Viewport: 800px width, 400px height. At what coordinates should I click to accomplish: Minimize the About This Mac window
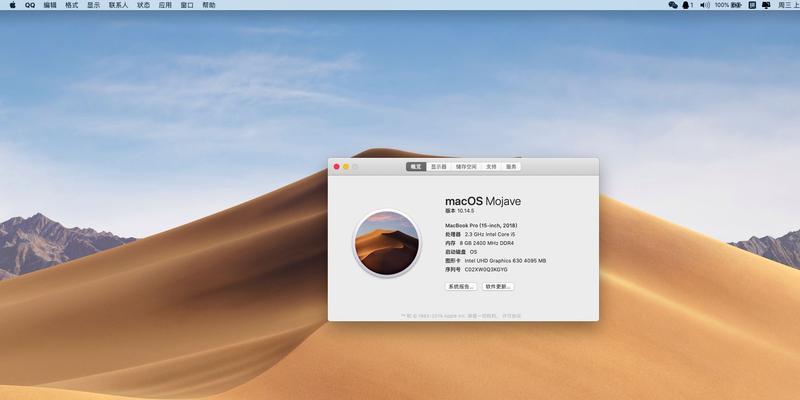click(346, 167)
